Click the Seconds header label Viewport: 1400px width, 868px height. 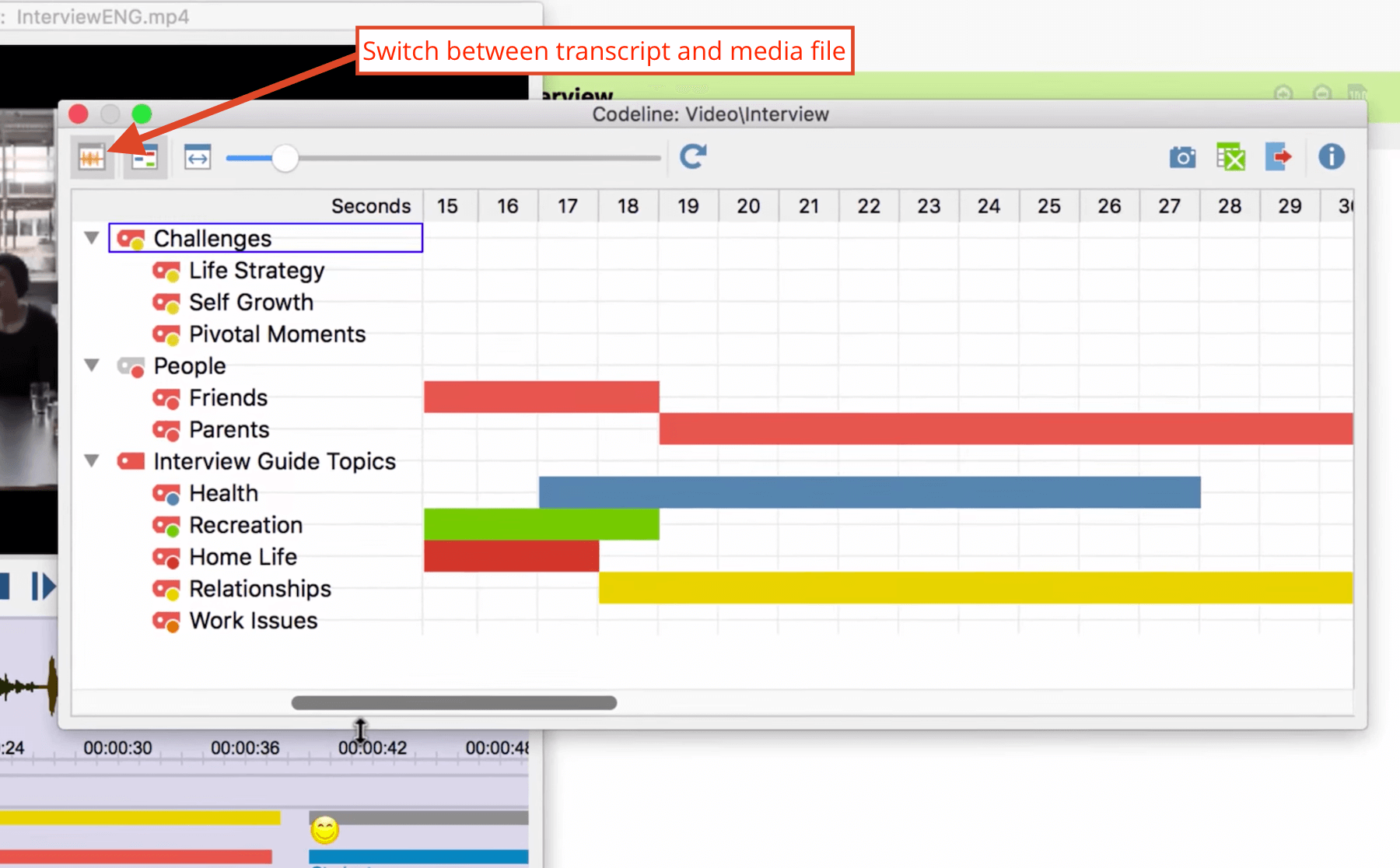tap(371, 206)
